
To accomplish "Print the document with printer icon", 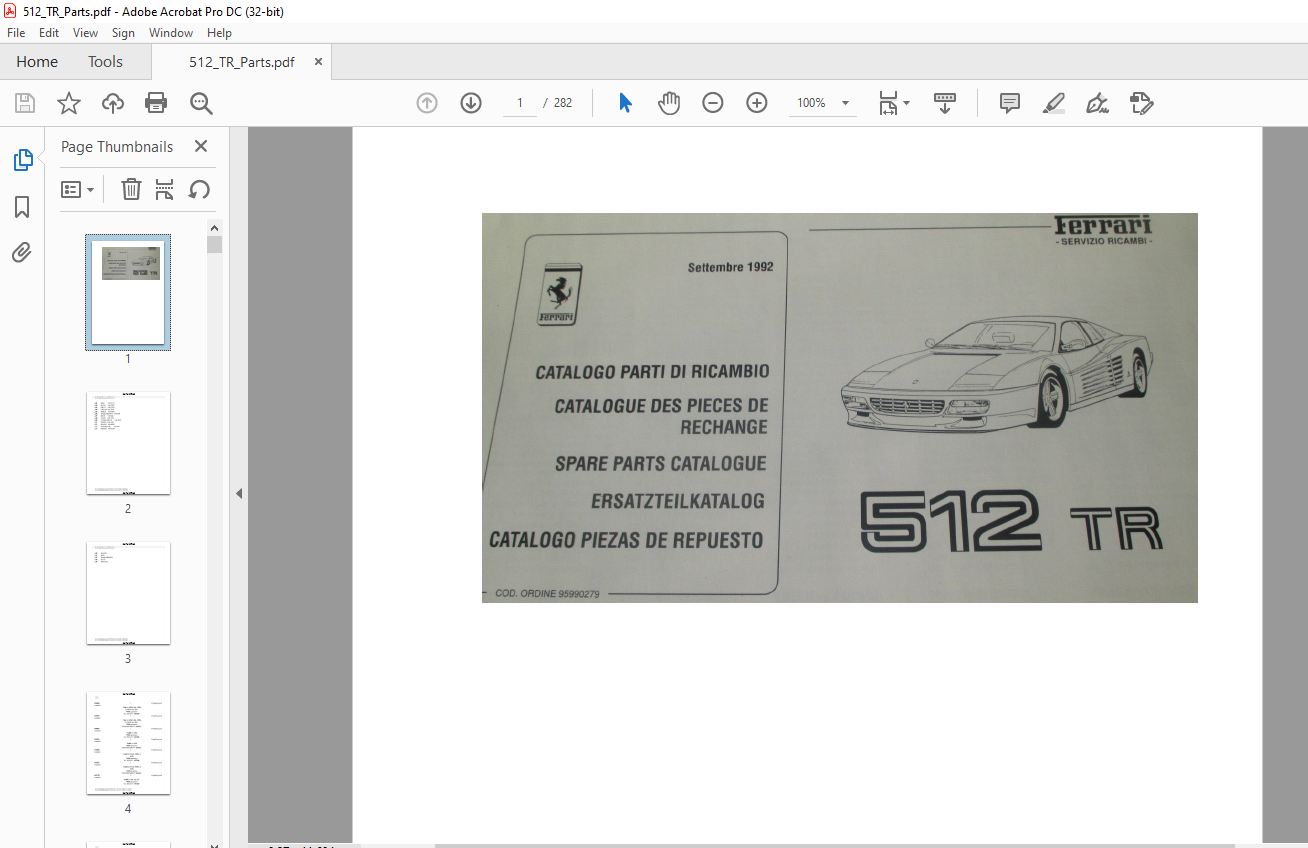I will pos(156,103).
